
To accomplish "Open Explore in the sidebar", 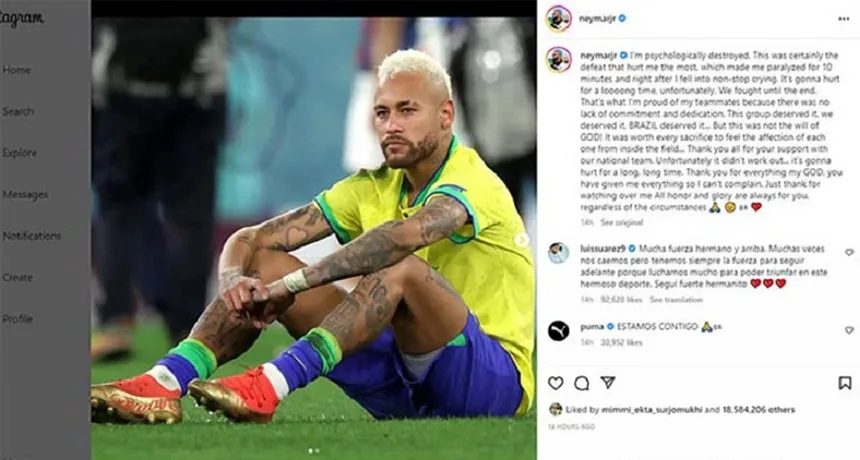I will (x=20, y=153).
